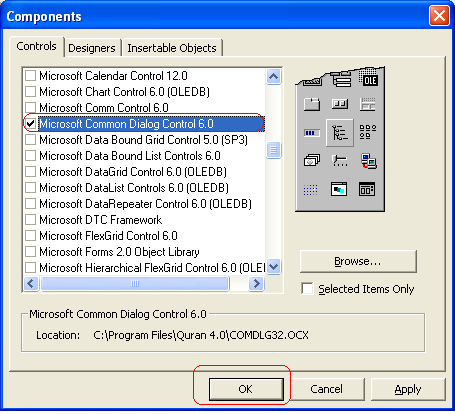455x414 pixels.
Task: Click the tab strip folder icon
Action: coord(312,104)
